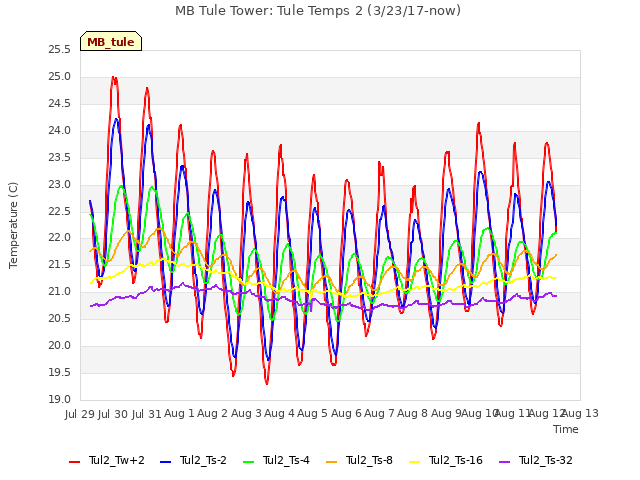Click the 22.5 y-axis tick label
Viewport: 640px width, 480px height.
coord(59,211)
